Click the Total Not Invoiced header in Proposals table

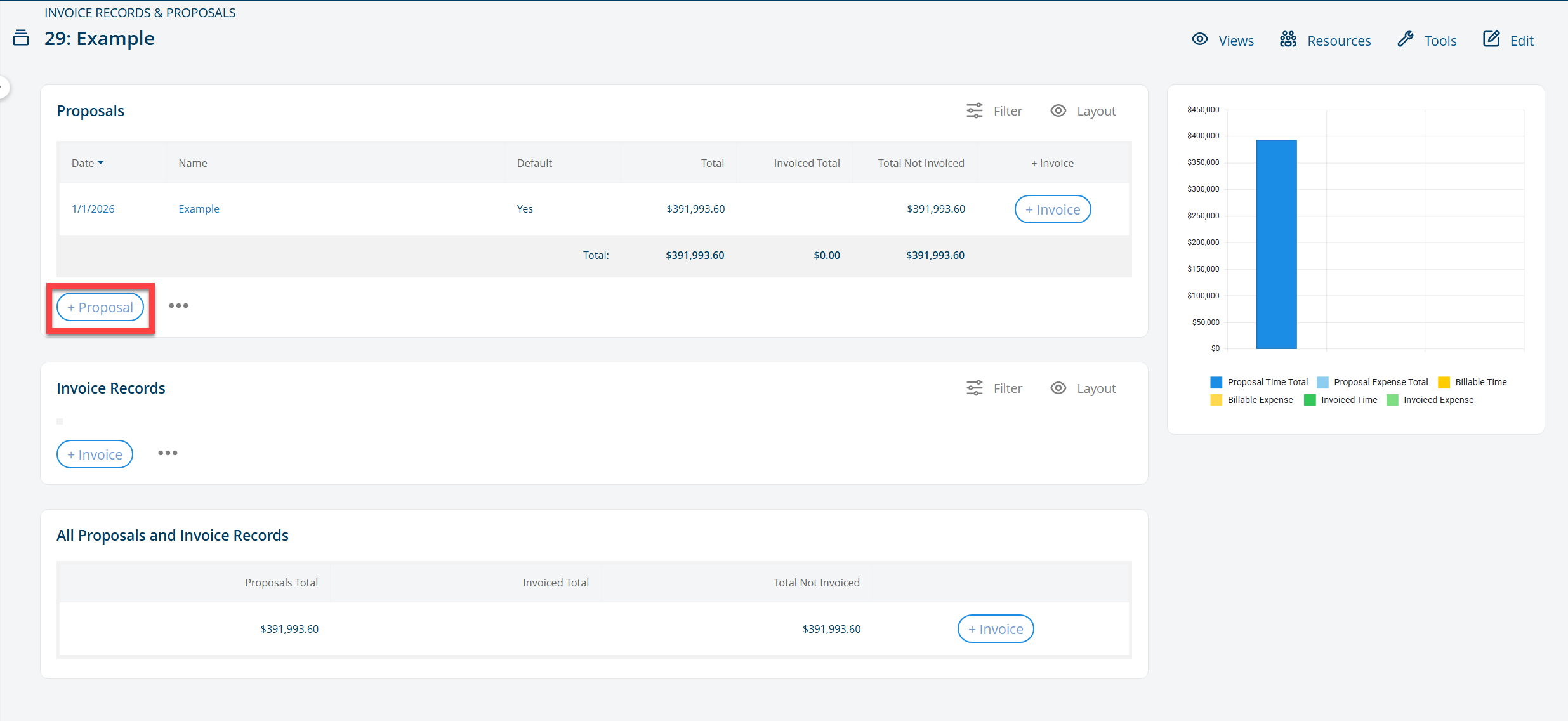tap(921, 163)
